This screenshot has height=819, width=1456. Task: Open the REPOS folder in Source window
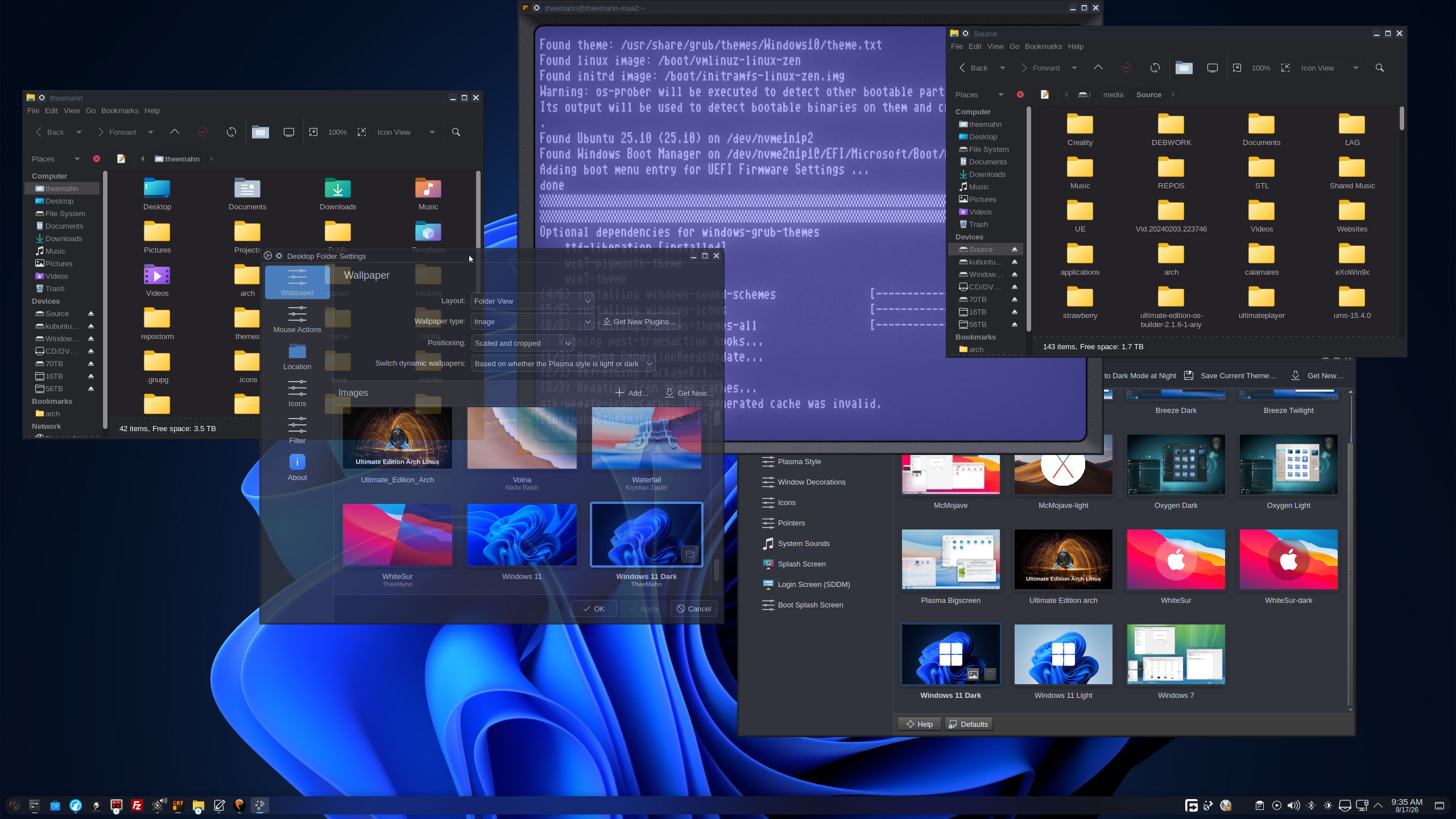point(1171,173)
